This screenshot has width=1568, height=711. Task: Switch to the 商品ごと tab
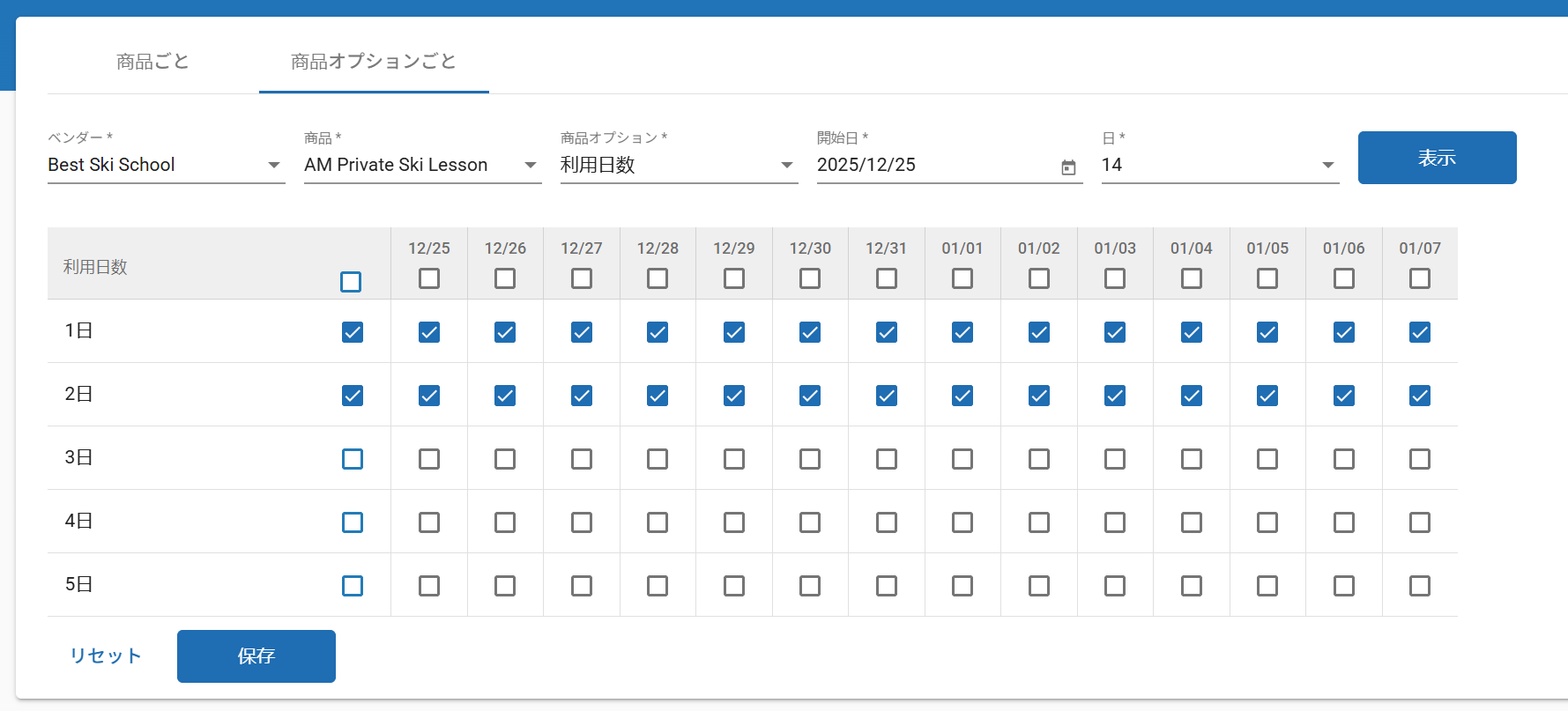pos(152,62)
